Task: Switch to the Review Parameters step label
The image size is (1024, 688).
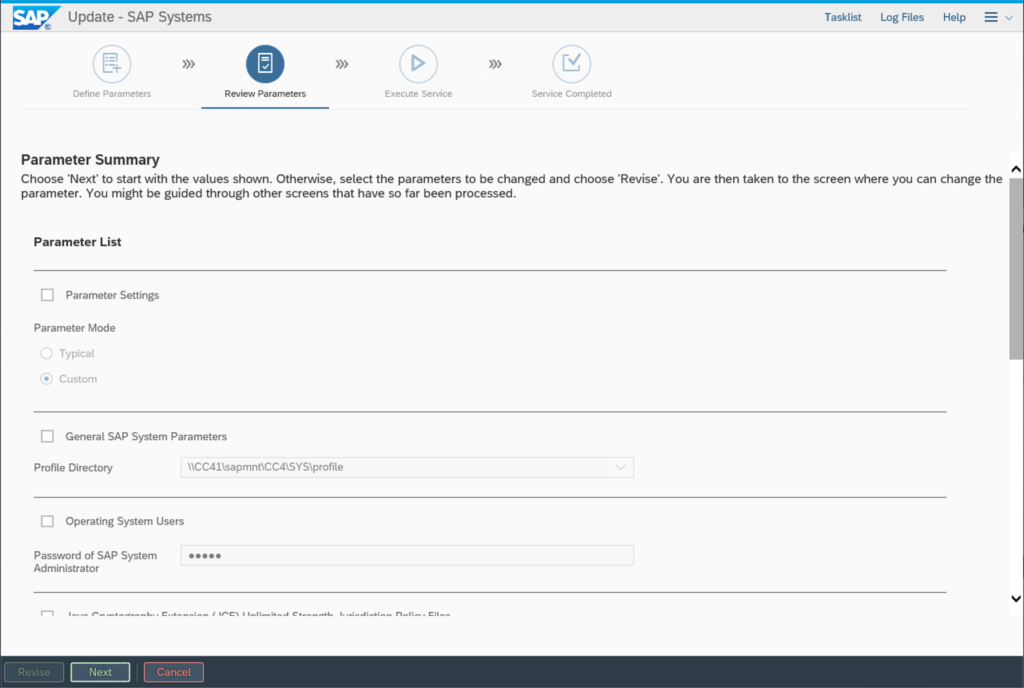Action: (x=265, y=93)
